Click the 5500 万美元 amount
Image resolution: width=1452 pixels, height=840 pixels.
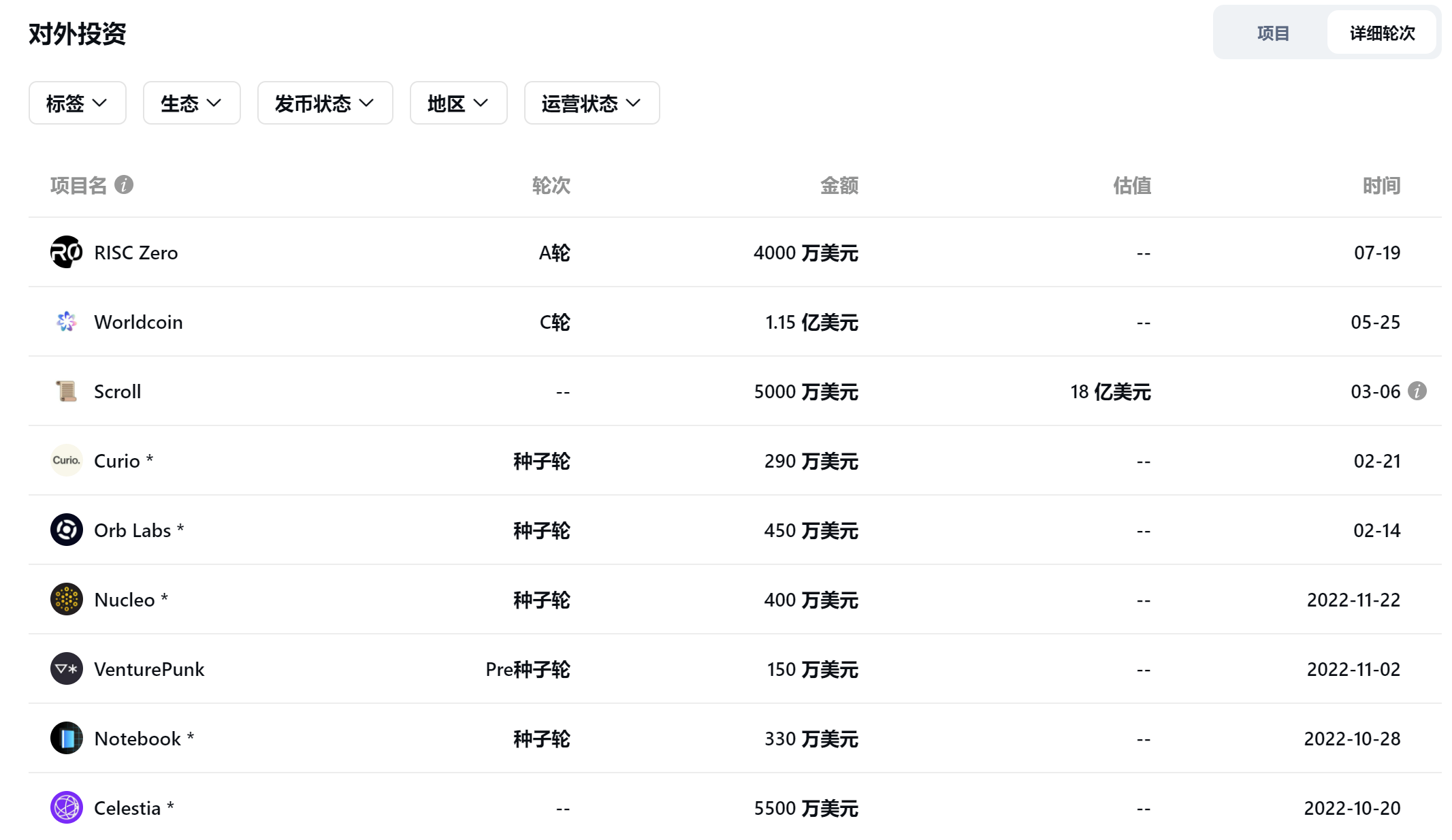tap(806, 809)
